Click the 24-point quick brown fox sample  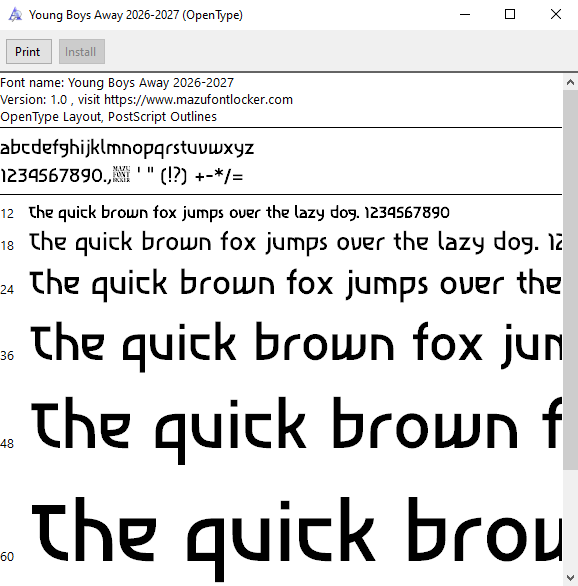(296, 284)
